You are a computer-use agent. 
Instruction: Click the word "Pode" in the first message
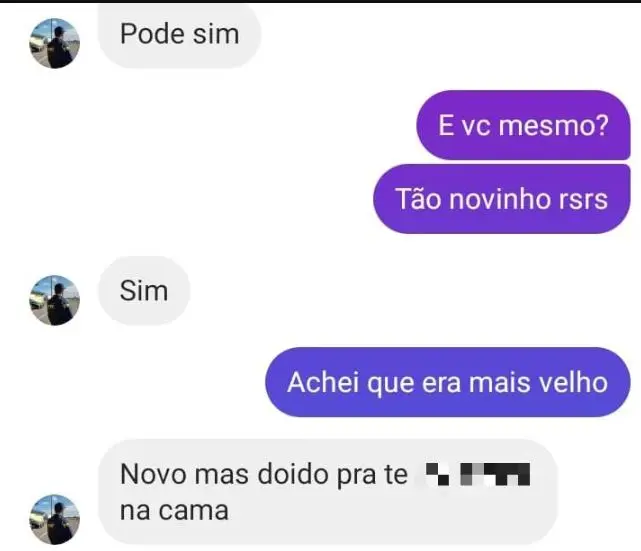click(152, 34)
